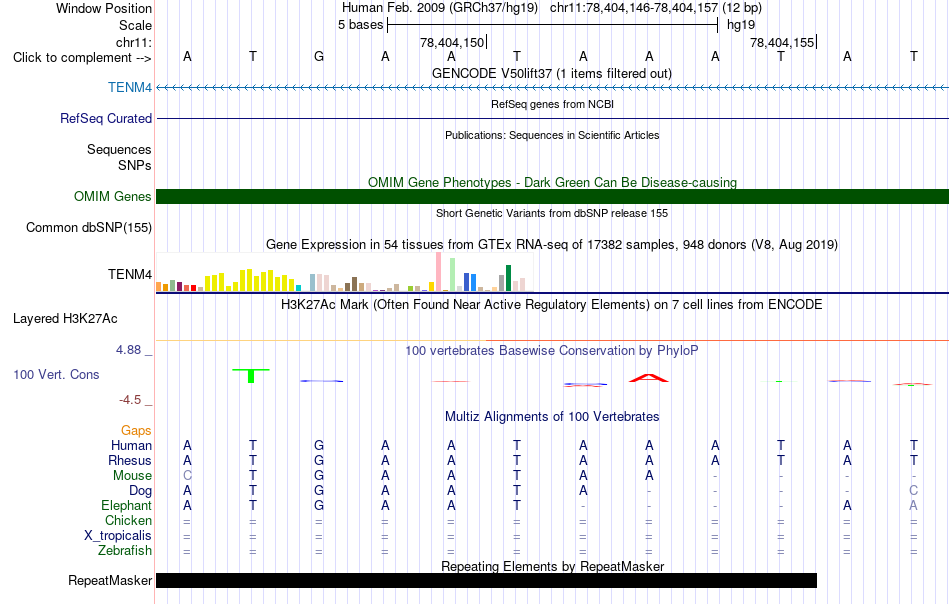Click the 78,404,155 position marker
Screen dimensions: 950x604
pyautogui.click(x=782, y=42)
